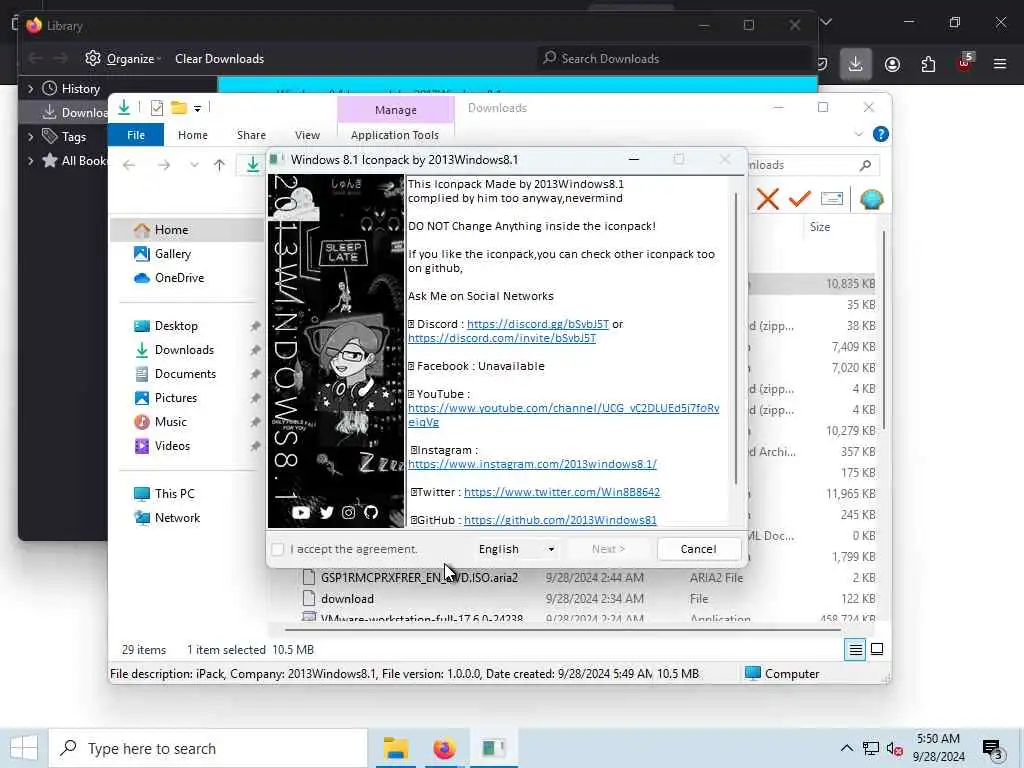Select Gallery in navigation pane

pos(172,254)
